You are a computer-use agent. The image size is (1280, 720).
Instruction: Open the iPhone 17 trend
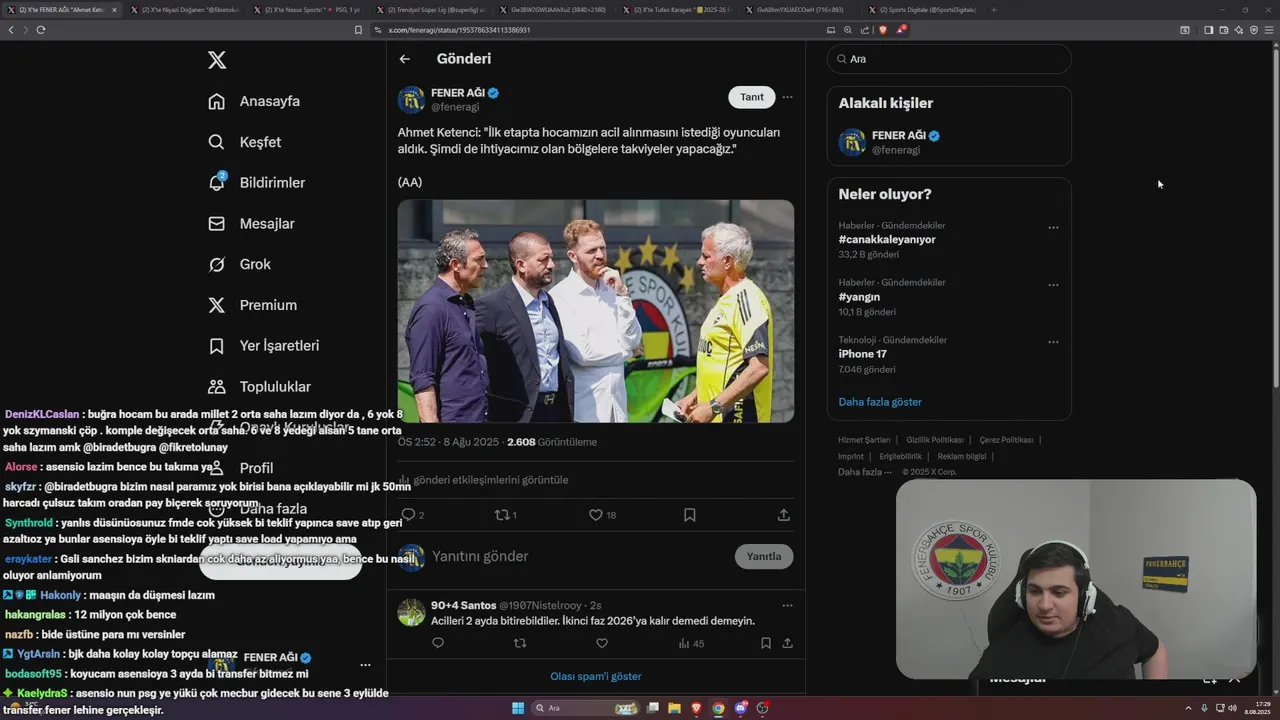[862, 354]
